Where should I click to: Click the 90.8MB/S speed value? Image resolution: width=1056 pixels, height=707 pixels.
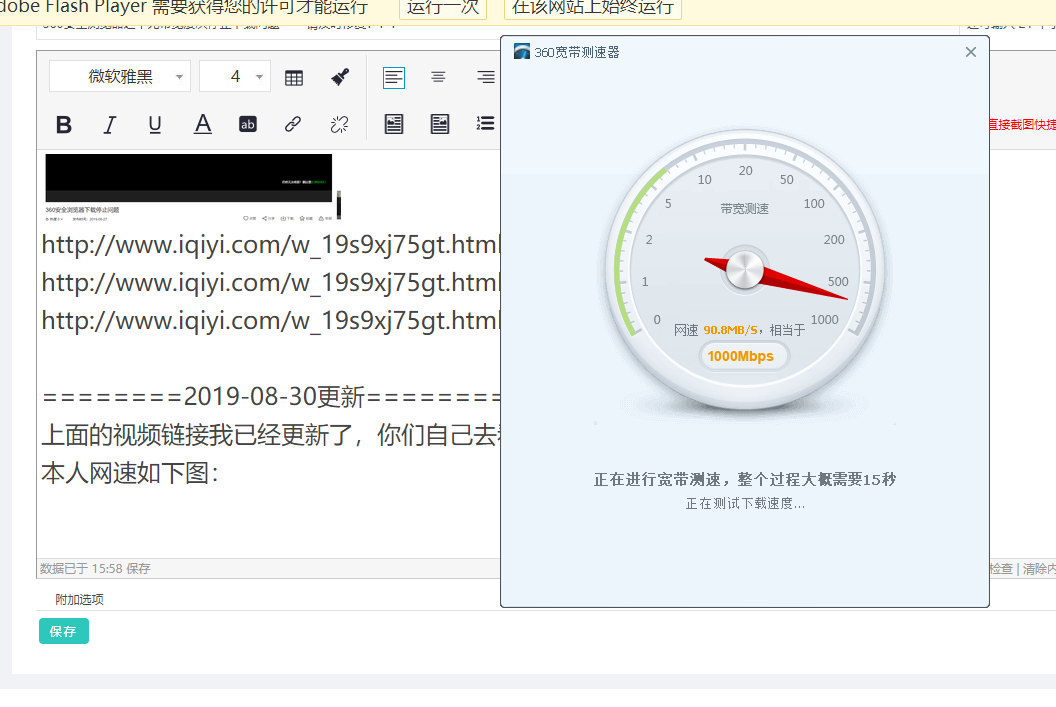730,330
